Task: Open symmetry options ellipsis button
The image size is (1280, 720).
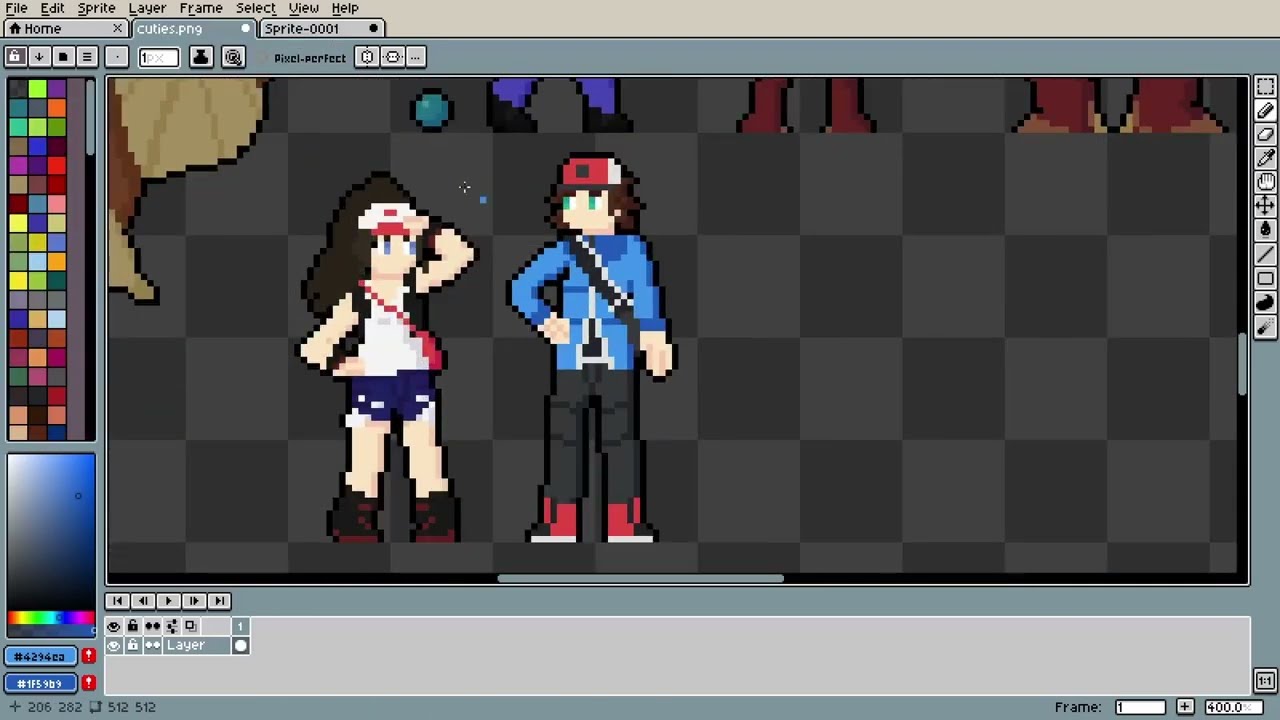Action: 416,57
